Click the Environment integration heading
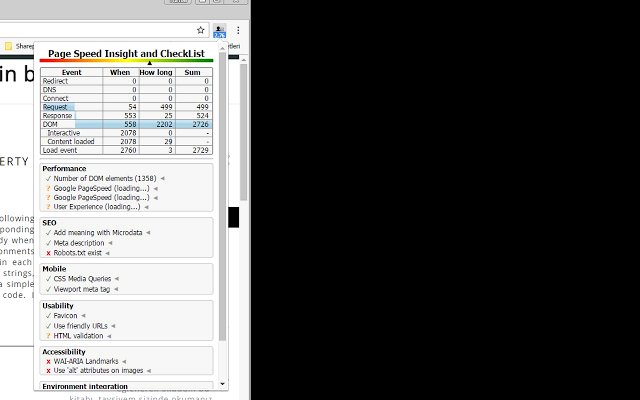Image resolution: width=640 pixels, height=400 pixels. coord(85,386)
